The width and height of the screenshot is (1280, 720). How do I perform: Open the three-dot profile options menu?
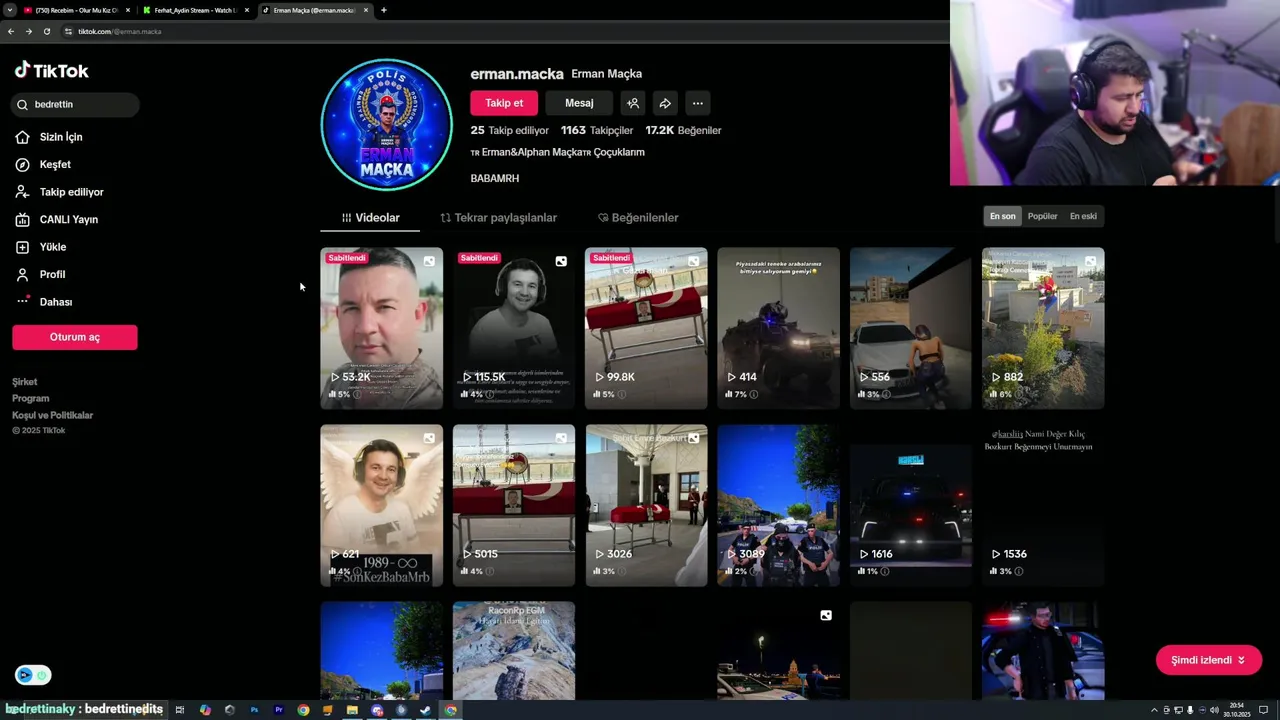click(698, 103)
